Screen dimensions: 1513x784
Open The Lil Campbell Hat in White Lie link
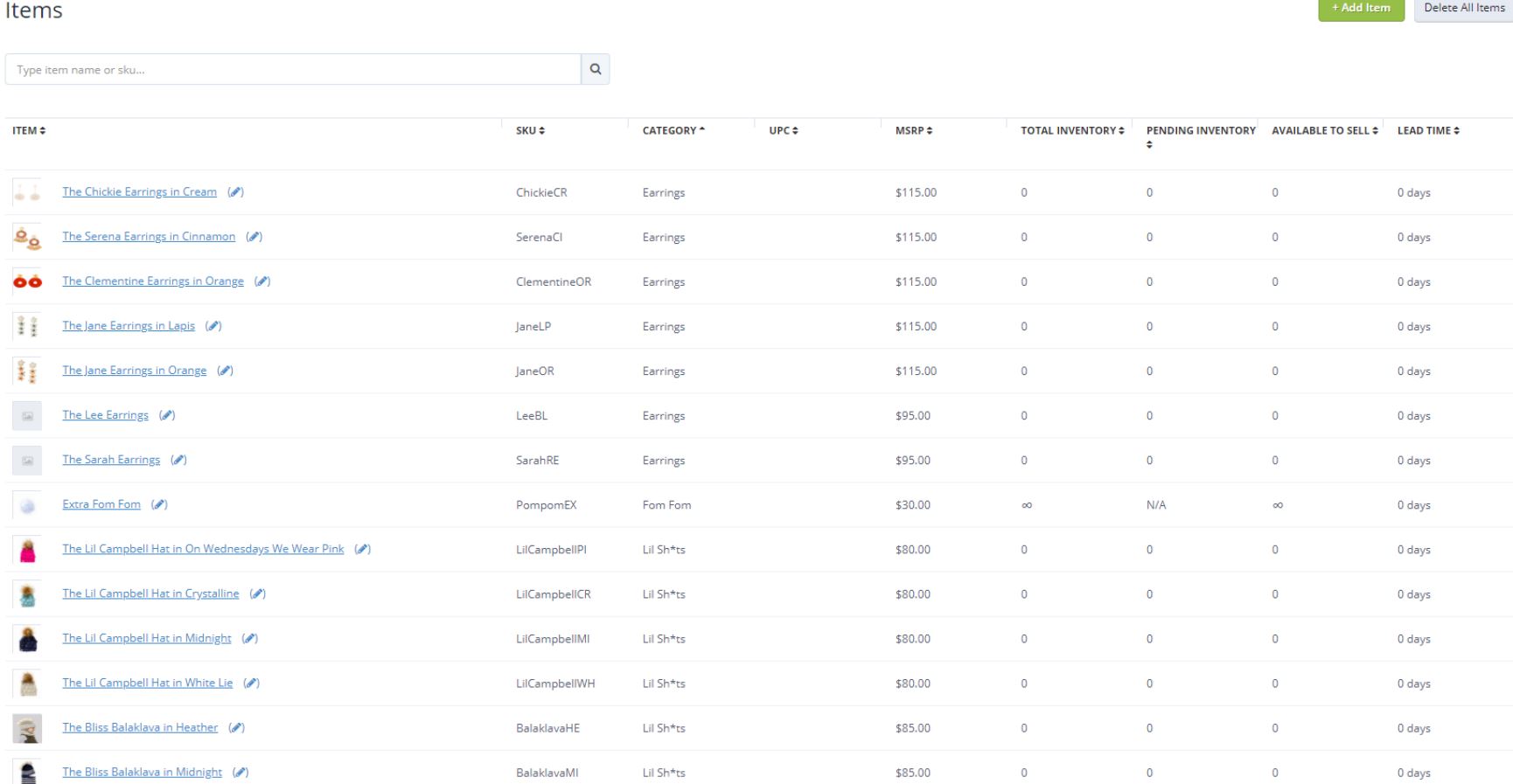click(x=148, y=682)
